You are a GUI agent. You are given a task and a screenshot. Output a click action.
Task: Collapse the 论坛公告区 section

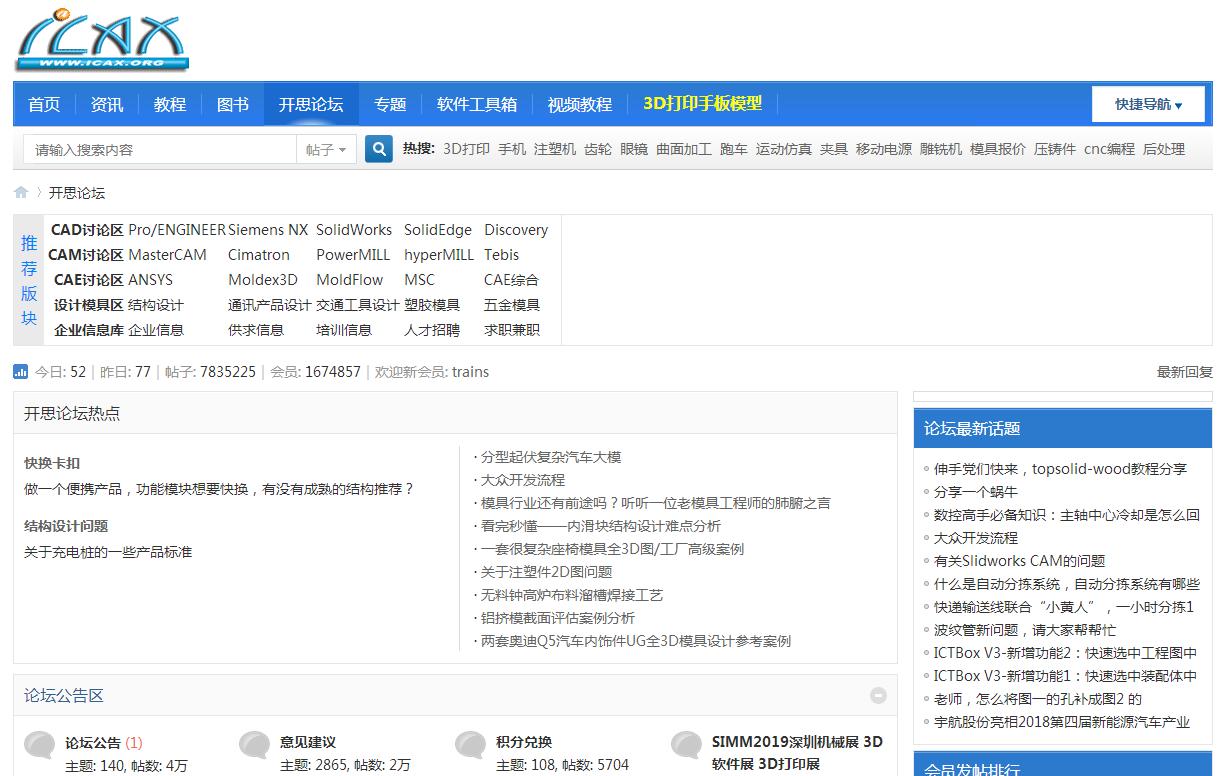878,694
